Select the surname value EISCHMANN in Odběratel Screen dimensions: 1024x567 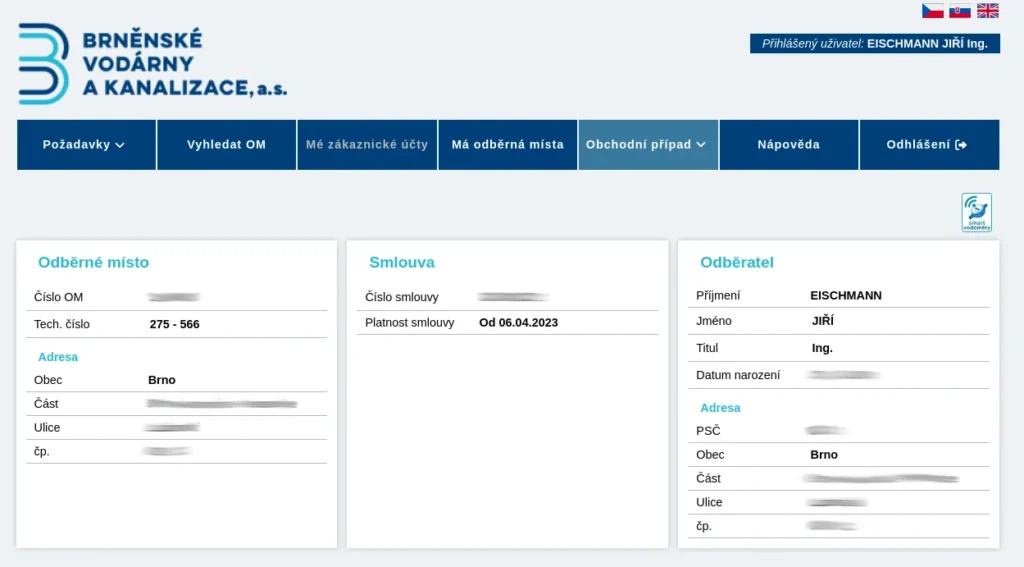tap(845, 296)
